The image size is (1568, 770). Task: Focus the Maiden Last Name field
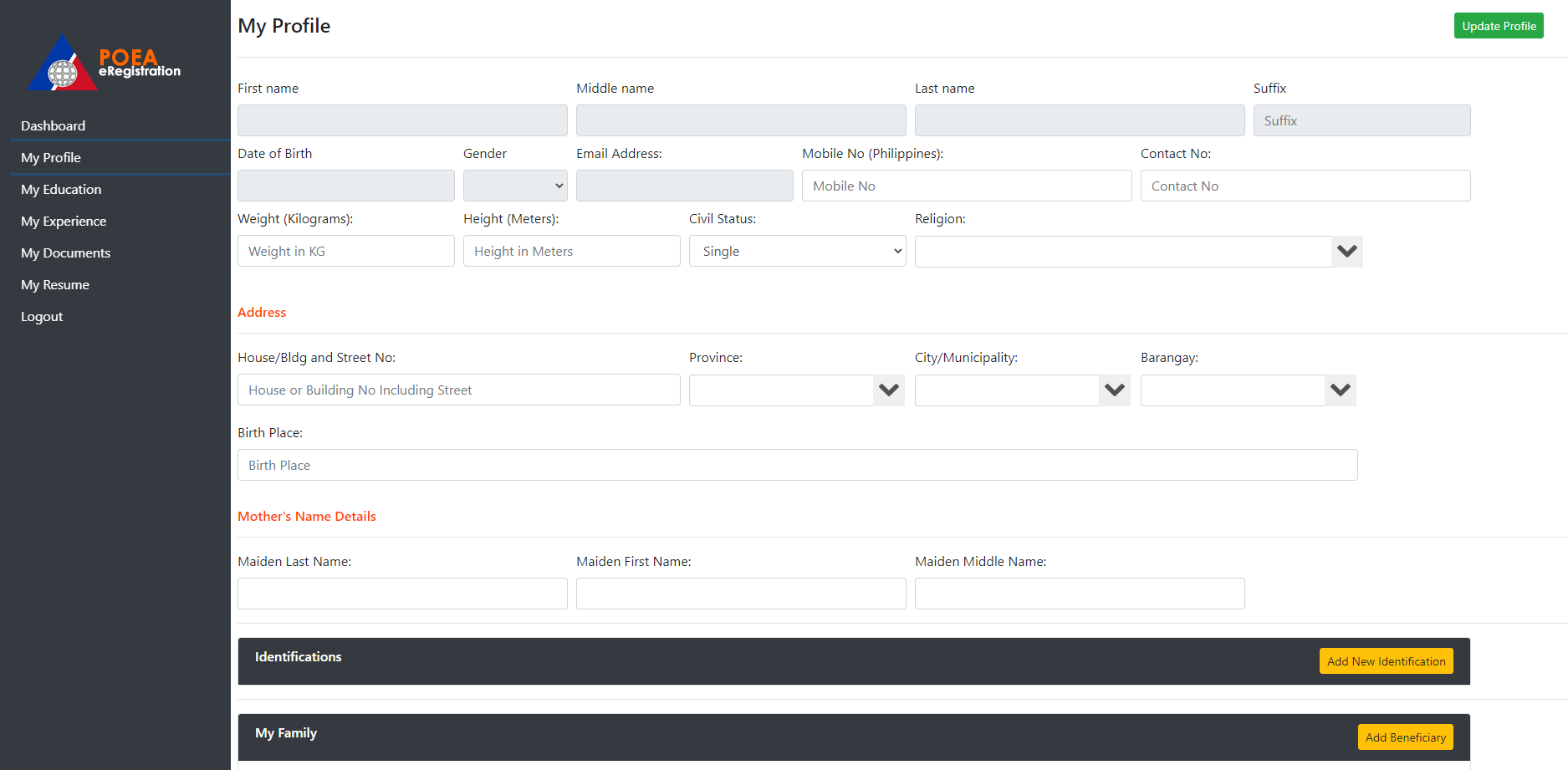(402, 594)
